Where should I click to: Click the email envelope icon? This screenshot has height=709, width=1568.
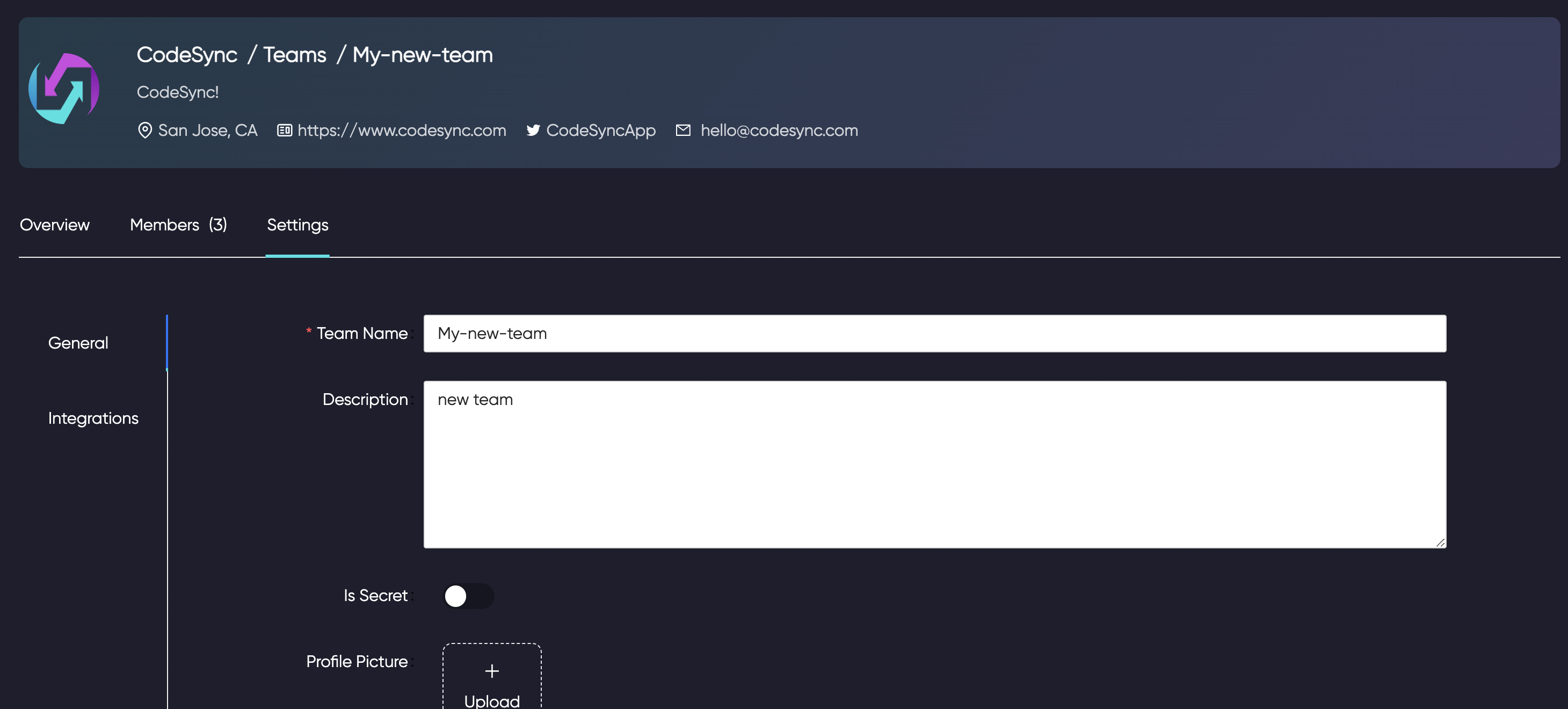[683, 131]
